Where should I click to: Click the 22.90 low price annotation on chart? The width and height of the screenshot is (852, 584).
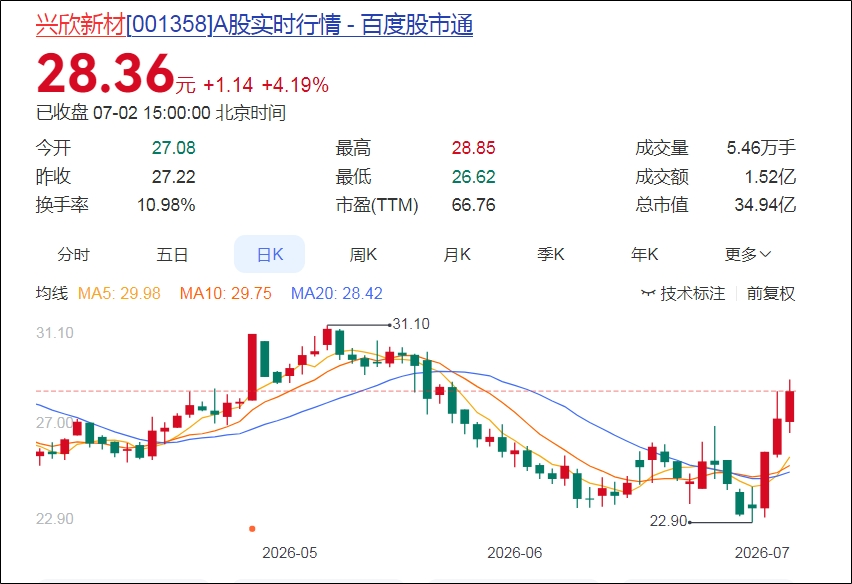[x=668, y=521]
